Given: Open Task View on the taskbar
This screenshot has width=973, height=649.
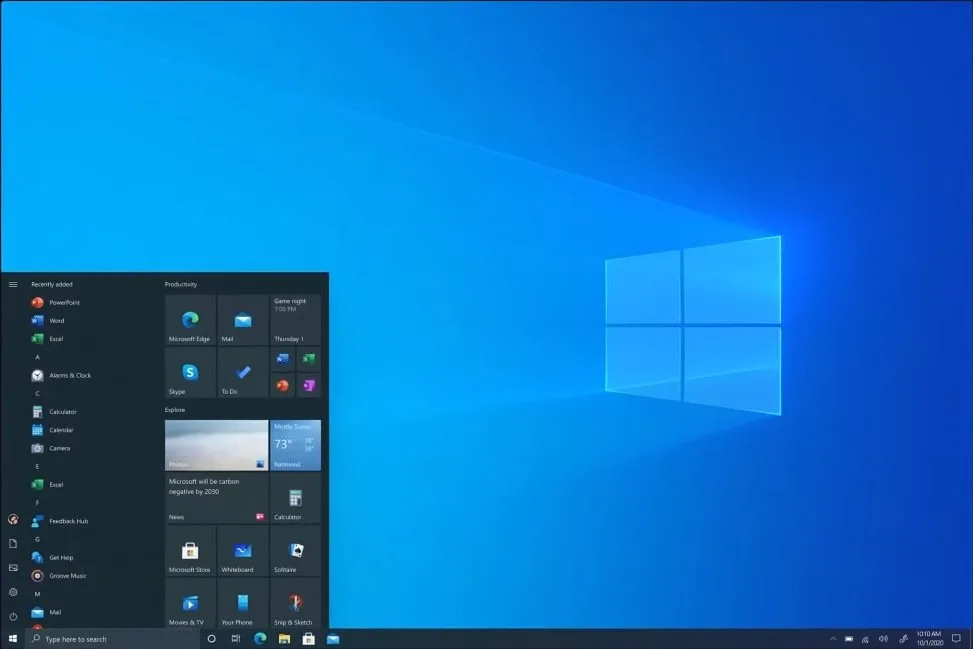Looking at the screenshot, I should point(236,639).
